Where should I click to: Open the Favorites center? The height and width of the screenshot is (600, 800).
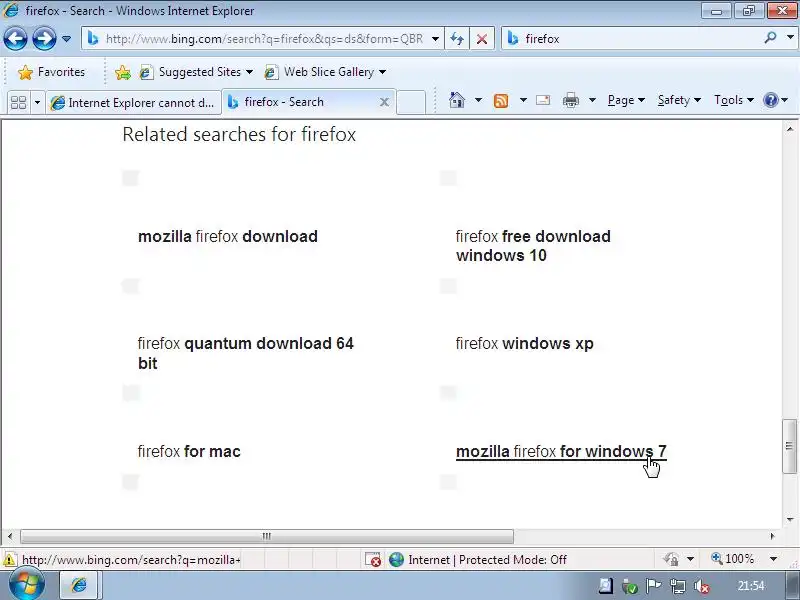51,72
